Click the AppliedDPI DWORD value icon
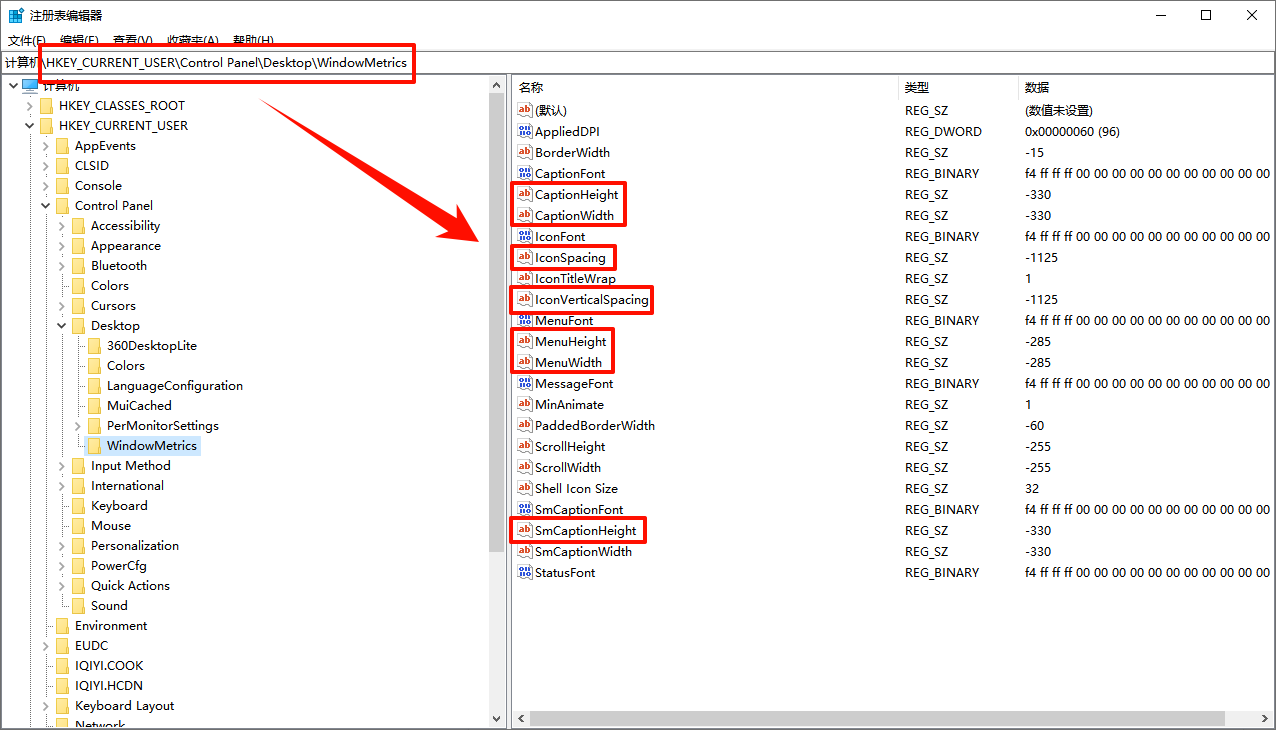Viewport: 1276px width, 730px height. pos(525,132)
